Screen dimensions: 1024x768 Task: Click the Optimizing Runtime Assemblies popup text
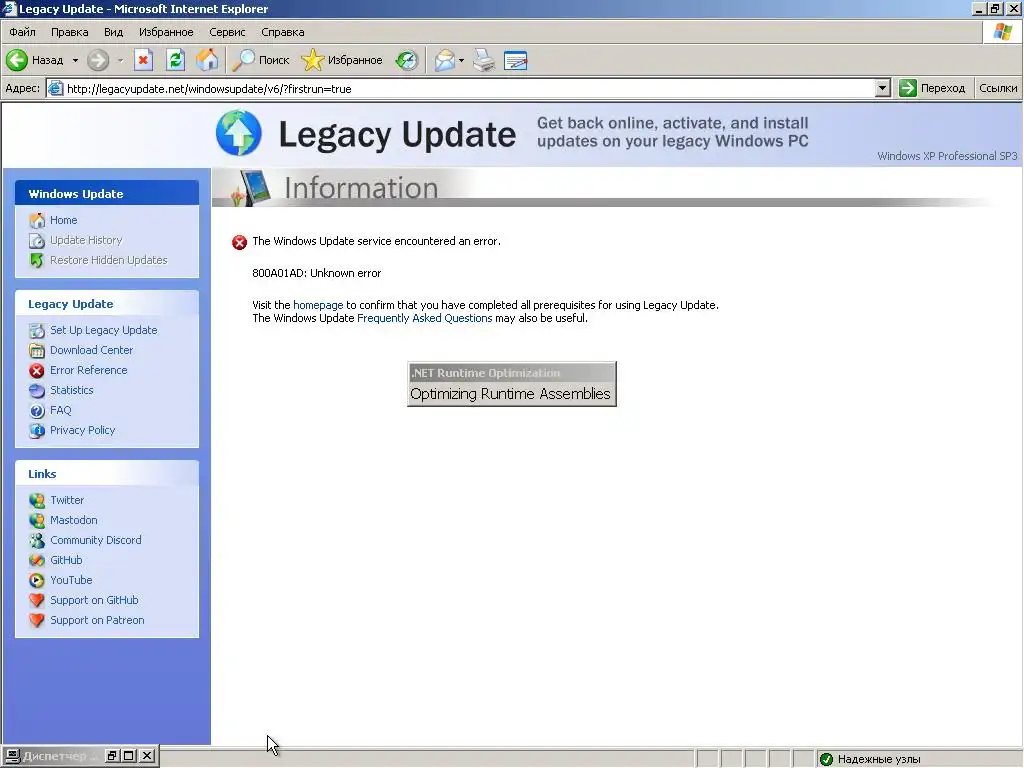pyautogui.click(x=511, y=394)
